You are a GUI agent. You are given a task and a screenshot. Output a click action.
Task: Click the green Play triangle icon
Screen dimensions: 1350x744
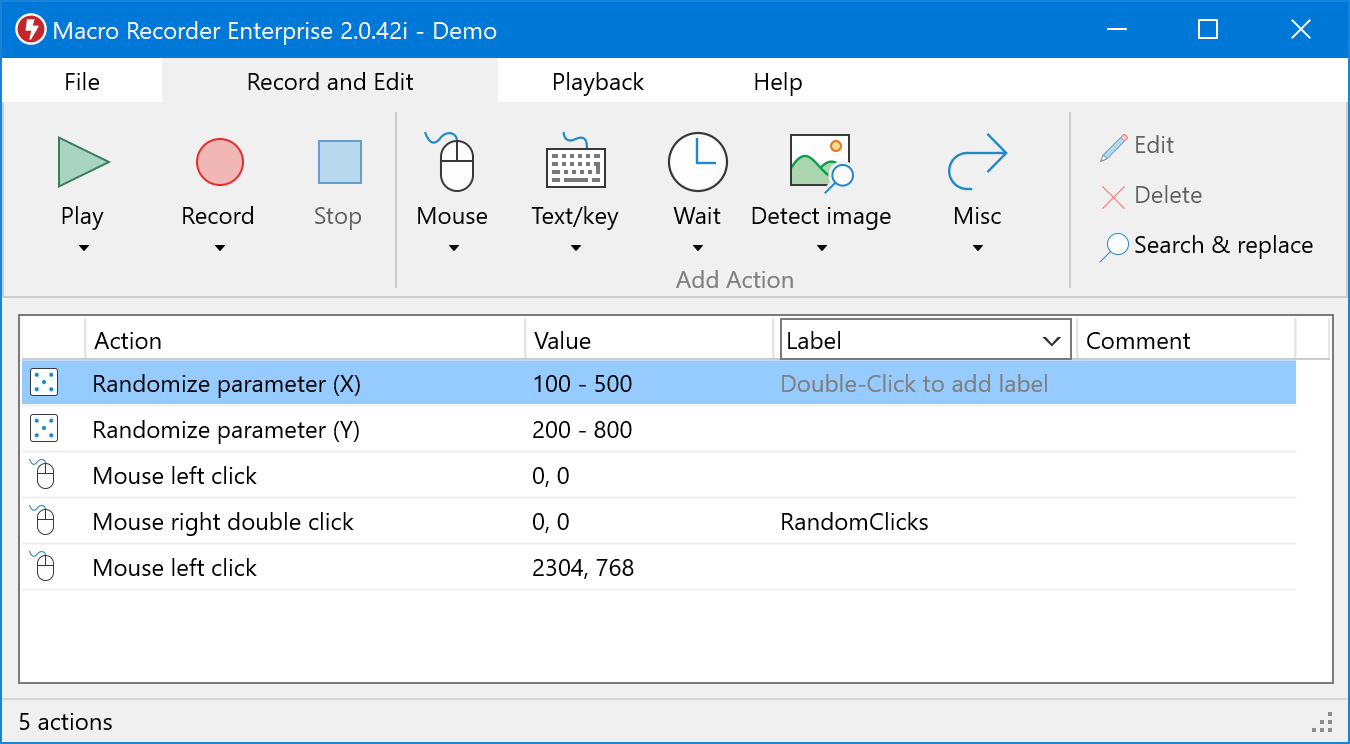tap(83, 162)
